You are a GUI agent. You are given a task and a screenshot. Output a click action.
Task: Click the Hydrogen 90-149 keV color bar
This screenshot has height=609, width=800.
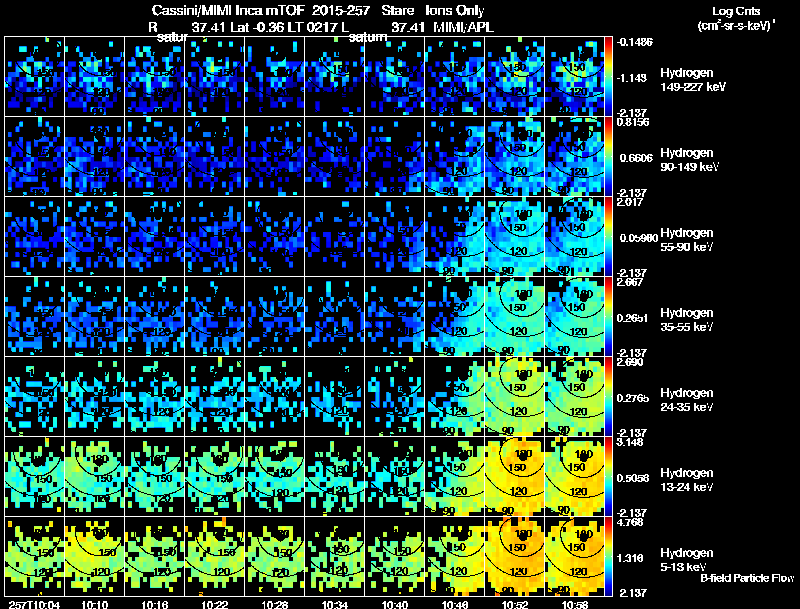(x=608, y=157)
